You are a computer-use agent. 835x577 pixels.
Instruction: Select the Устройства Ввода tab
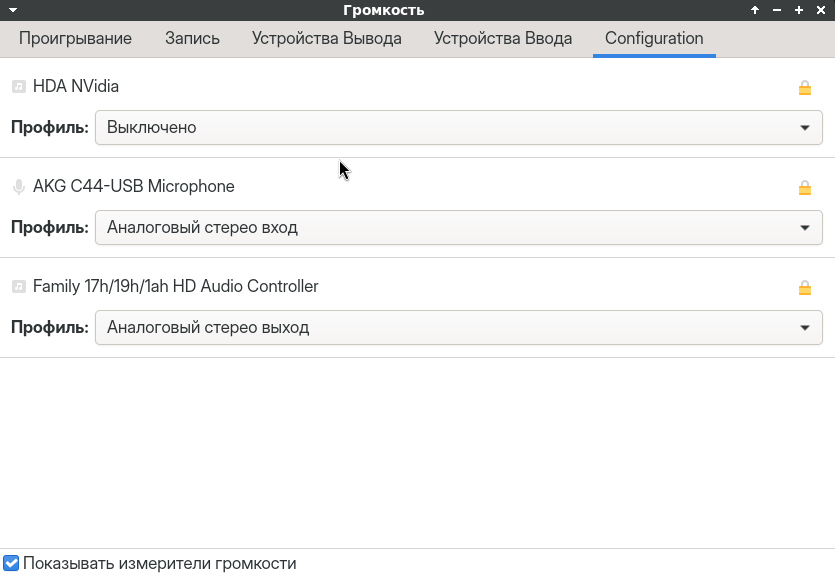click(503, 39)
